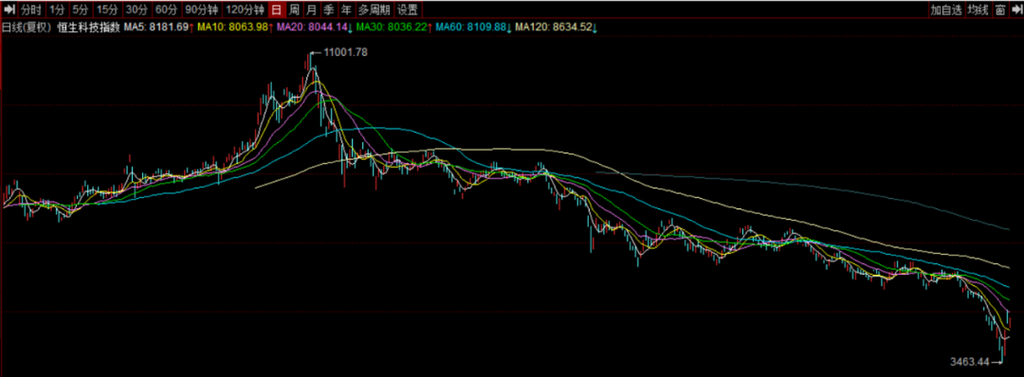The height and width of the screenshot is (377, 1024).
Task: Open the 窗 window layout button
Action: click(1000, 9)
